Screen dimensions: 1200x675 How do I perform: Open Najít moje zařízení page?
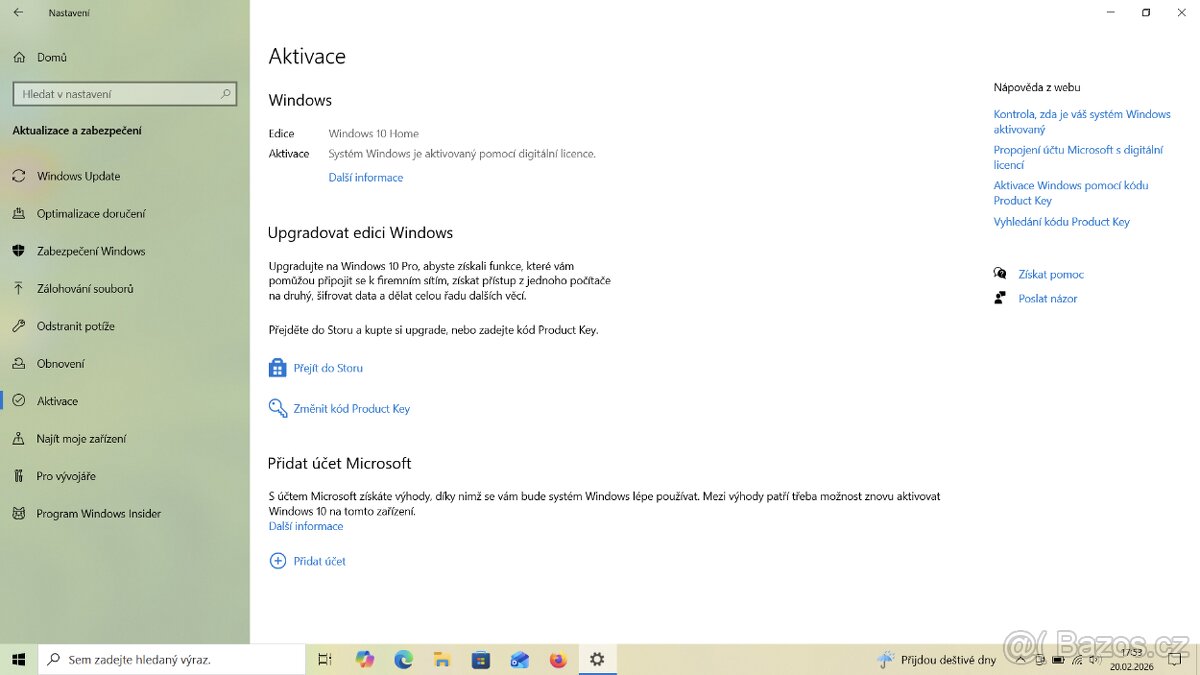[x=81, y=438]
